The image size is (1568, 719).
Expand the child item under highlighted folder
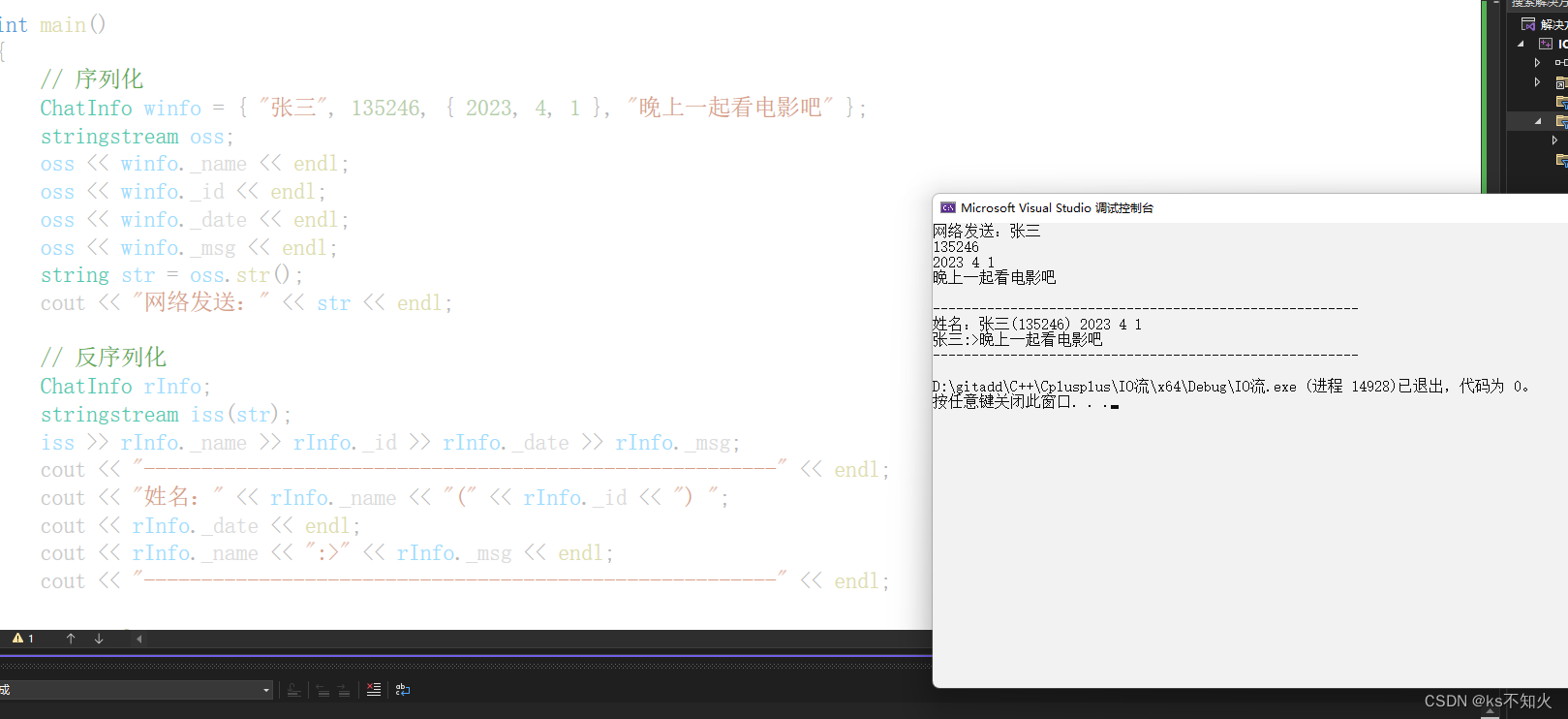(x=1555, y=141)
